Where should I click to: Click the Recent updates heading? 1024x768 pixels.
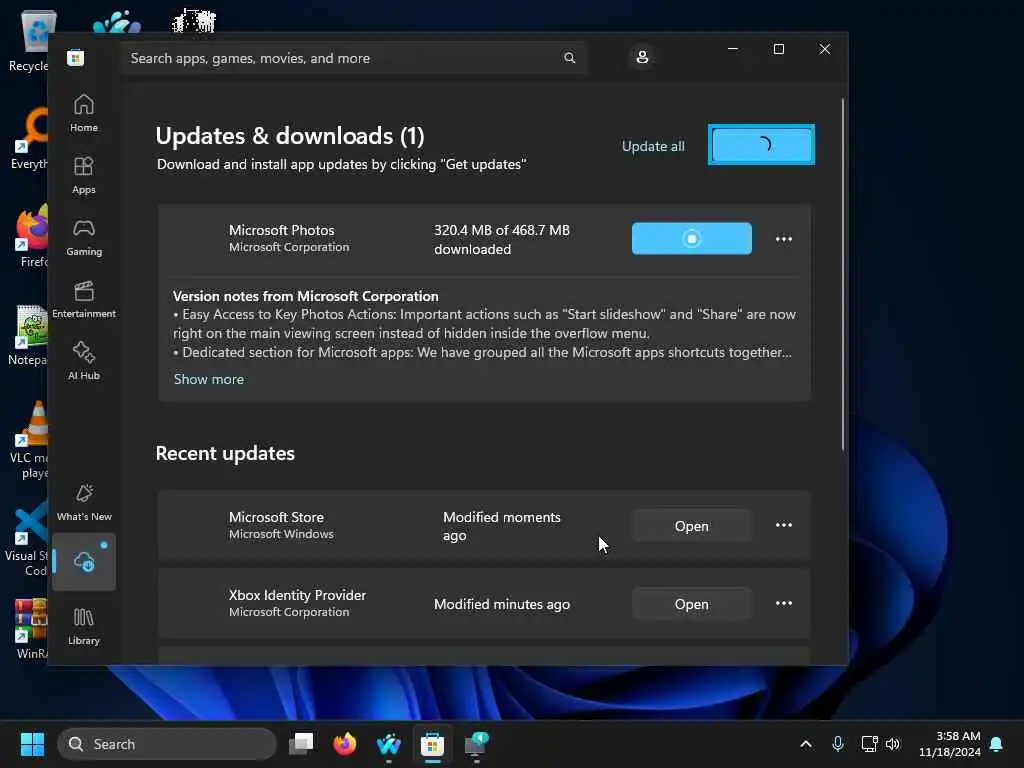pos(225,453)
